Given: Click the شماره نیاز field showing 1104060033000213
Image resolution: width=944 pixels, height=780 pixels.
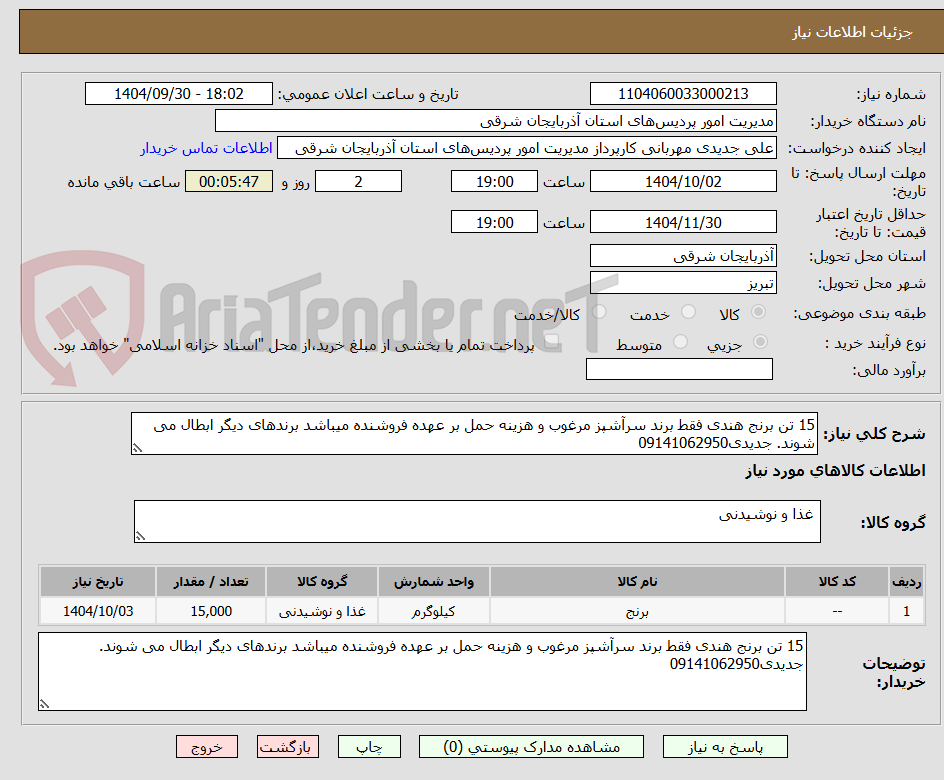Looking at the screenshot, I should coord(685,93).
